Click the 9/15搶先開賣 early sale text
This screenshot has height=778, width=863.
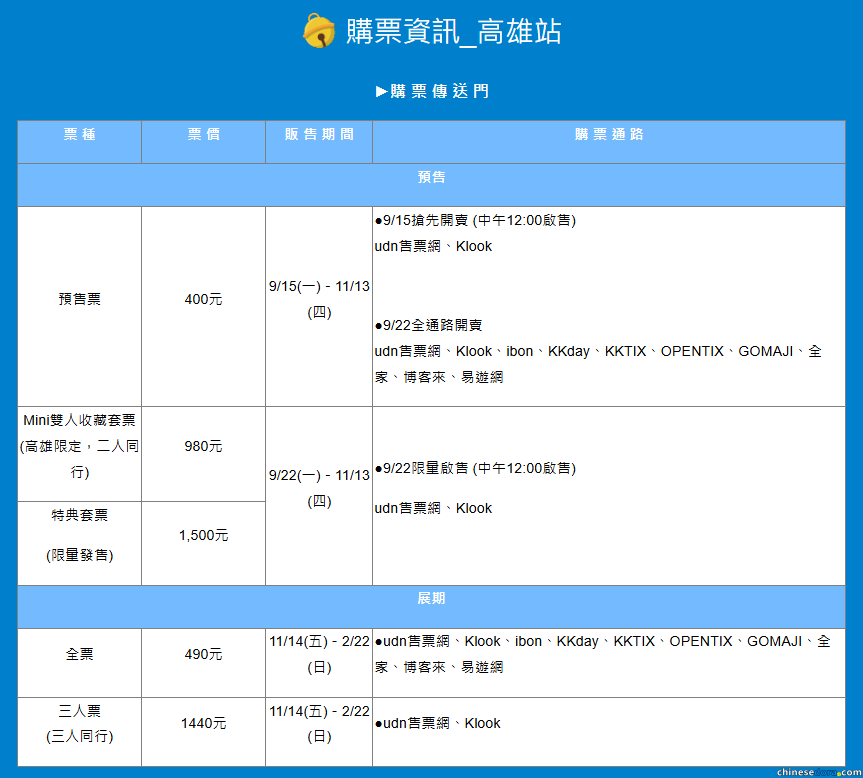(475, 220)
